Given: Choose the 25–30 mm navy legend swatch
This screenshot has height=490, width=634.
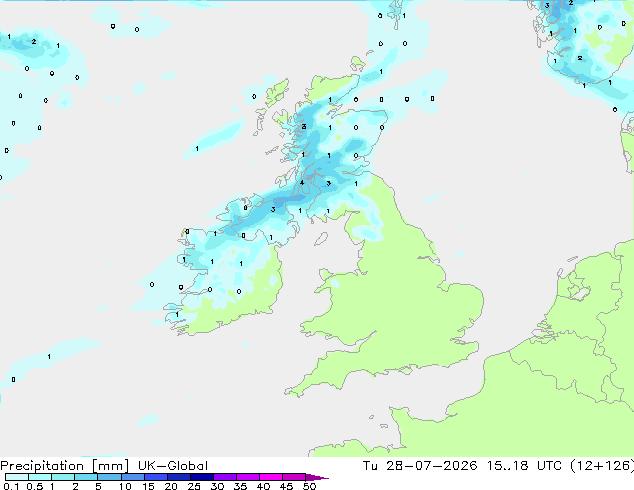Looking at the screenshot, I should [x=201, y=477].
